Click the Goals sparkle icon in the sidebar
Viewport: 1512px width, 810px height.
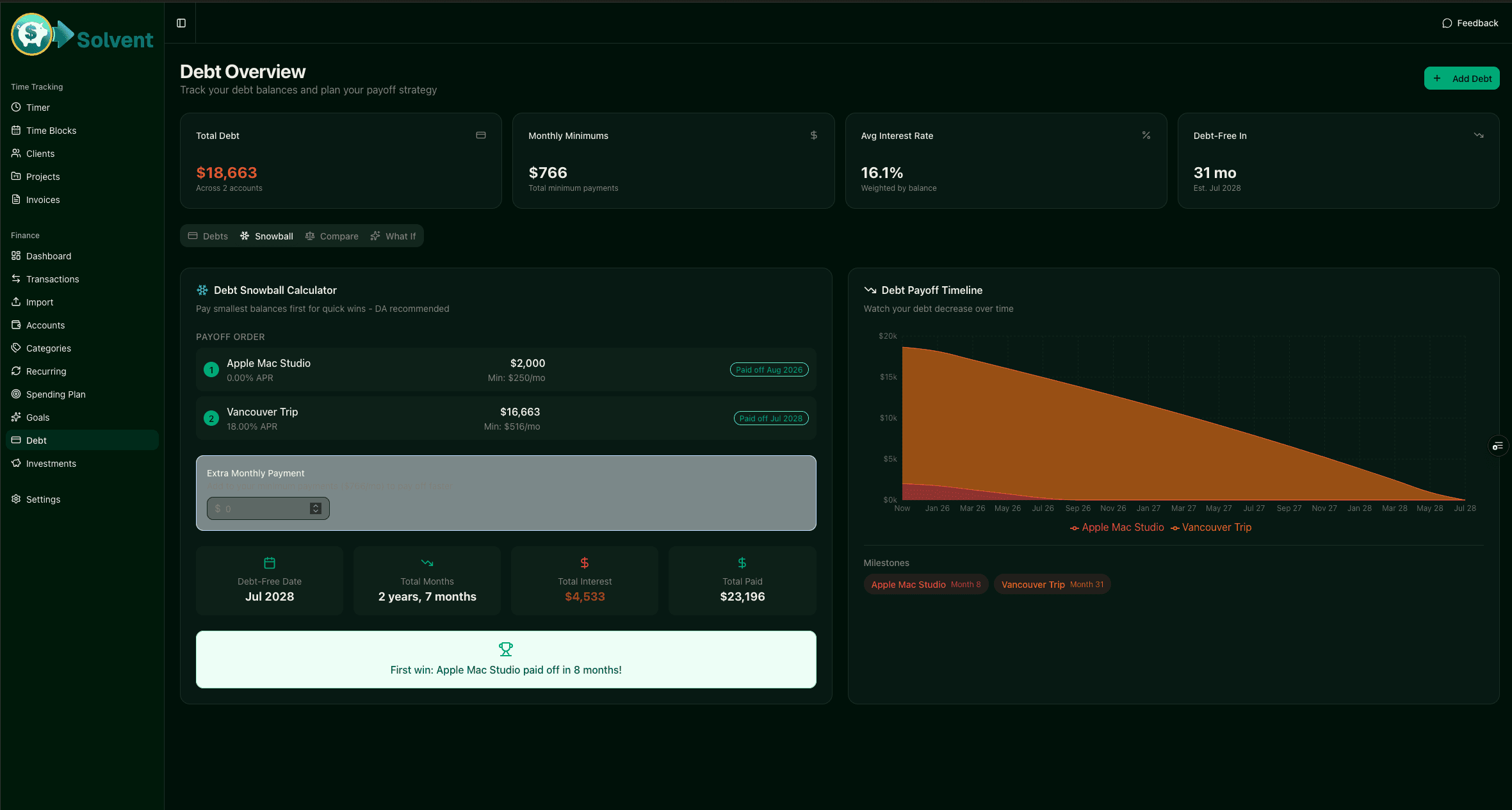(x=17, y=417)
